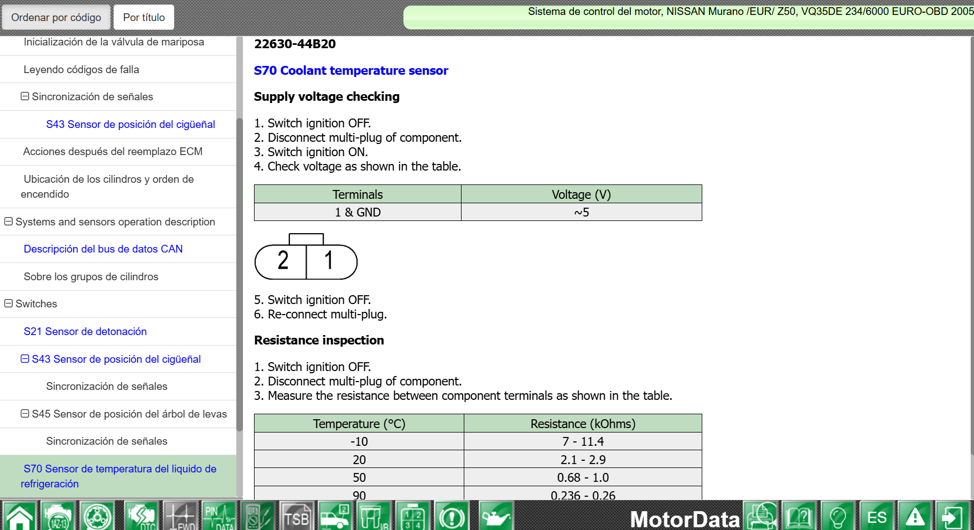Image resolution: width=974 pixels, height=530 pixels.
Task: Click the connector pin diagram image
Action: [x=306, y=257]
